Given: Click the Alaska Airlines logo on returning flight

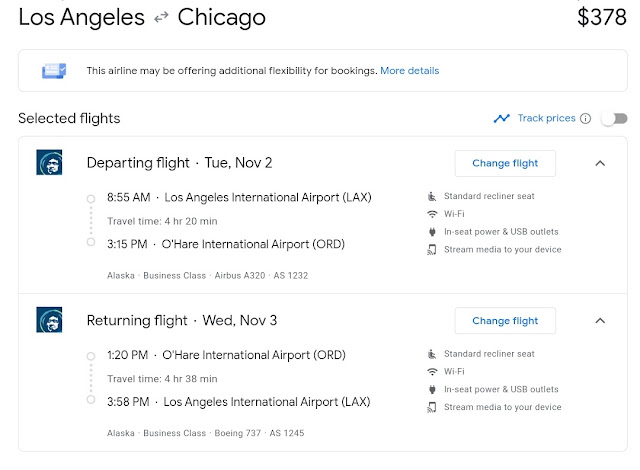Looking at the screenshot, I should [49, 319].
